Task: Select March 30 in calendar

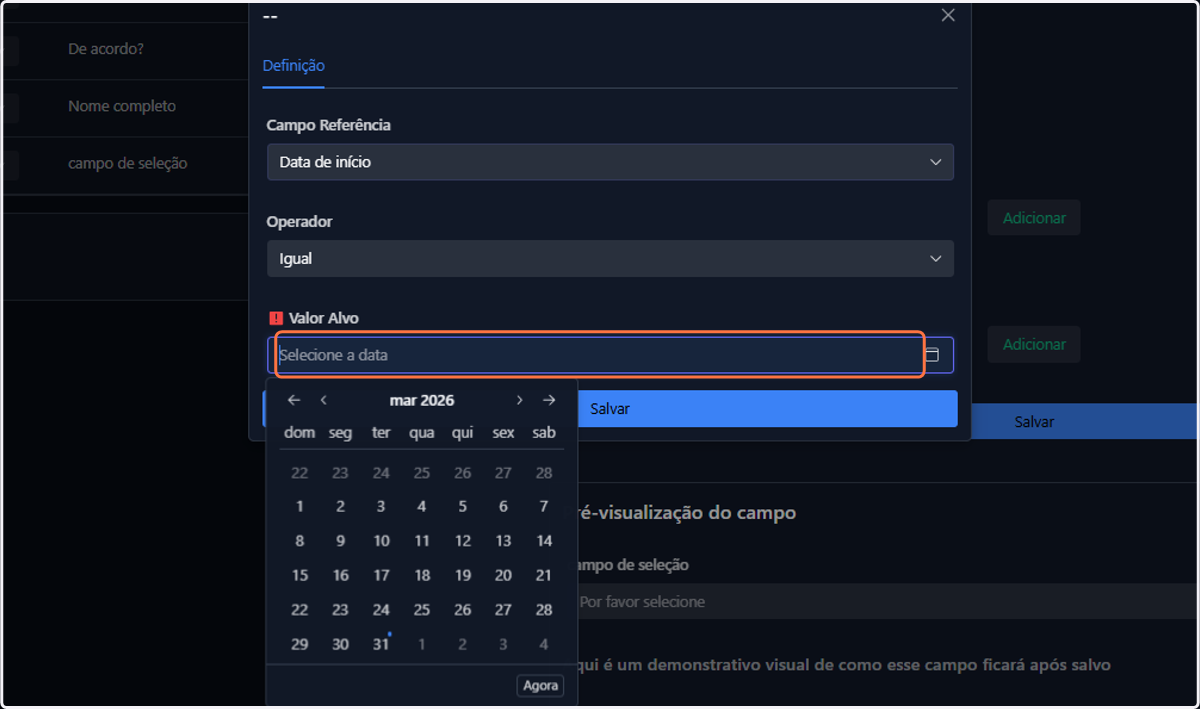Action: [x=340, y=644]
